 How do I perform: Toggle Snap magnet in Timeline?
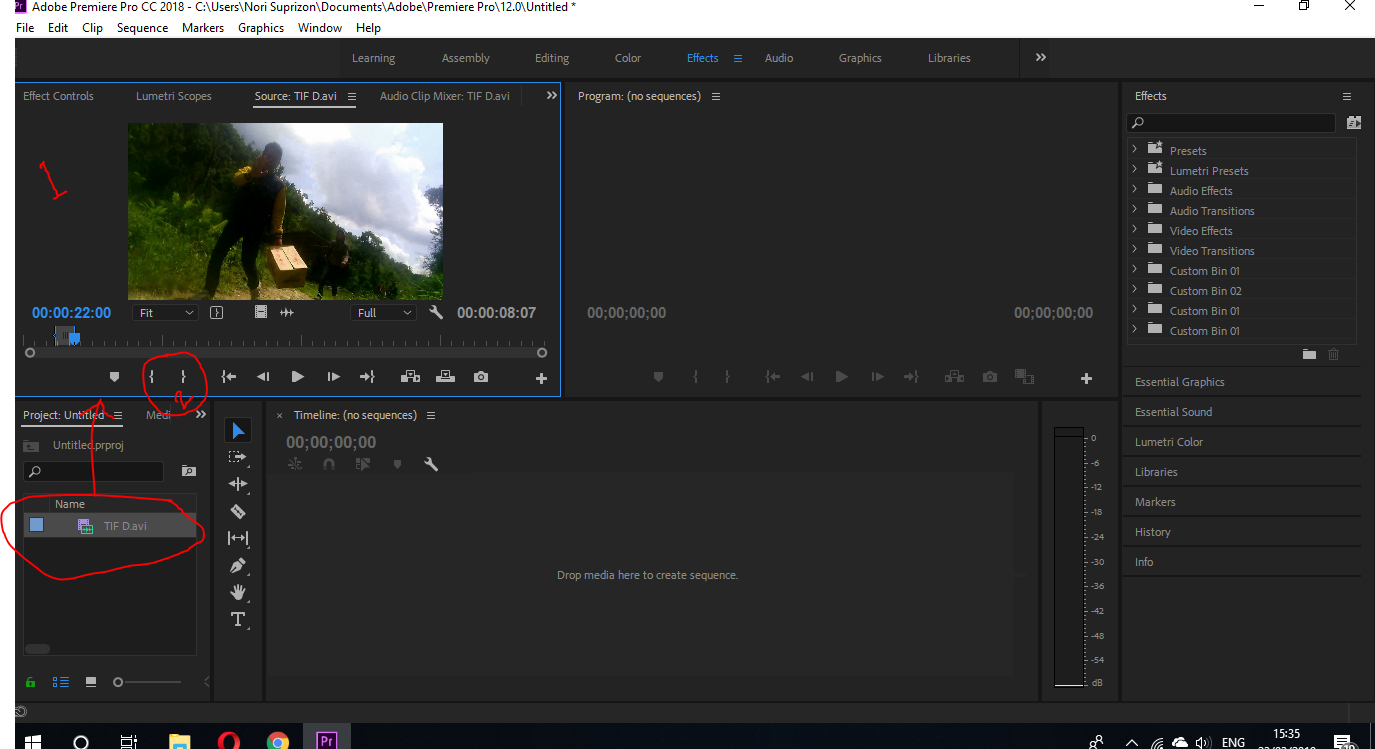(x=329, y=464)
